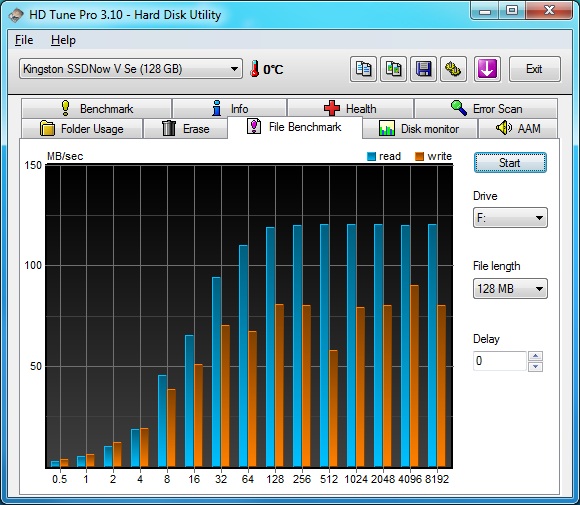The height and width of the screenshot is (505, 580).
Task: Click the Exit button
Action: click(x=535, y=69)
